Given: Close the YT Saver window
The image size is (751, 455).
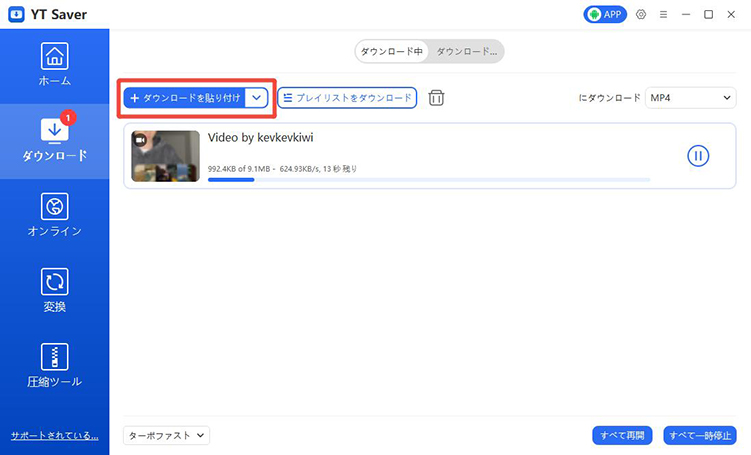Looking at the screenshot, I should coord(731,14).
